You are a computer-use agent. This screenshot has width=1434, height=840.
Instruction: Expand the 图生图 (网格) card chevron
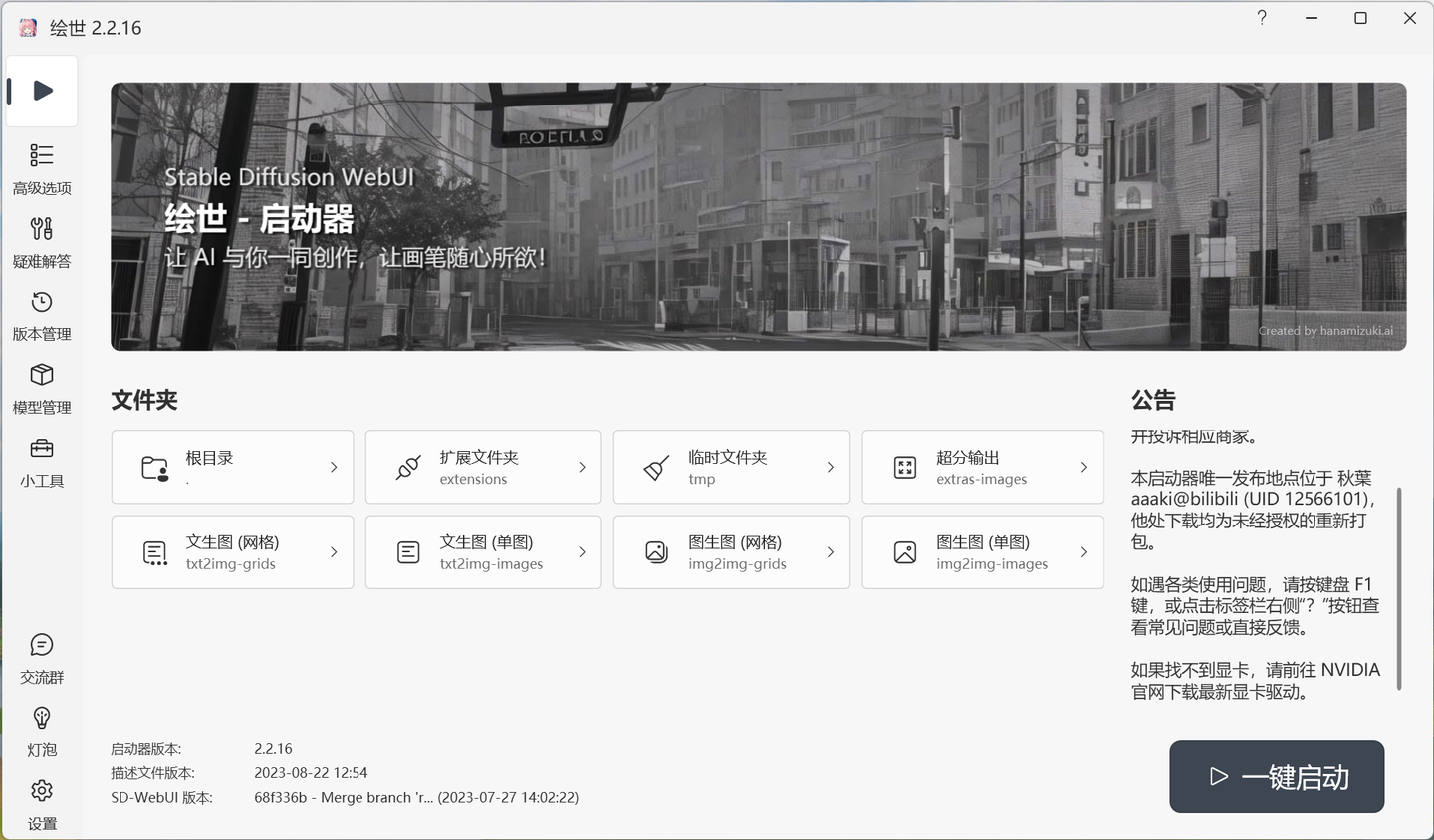[831, 551]
